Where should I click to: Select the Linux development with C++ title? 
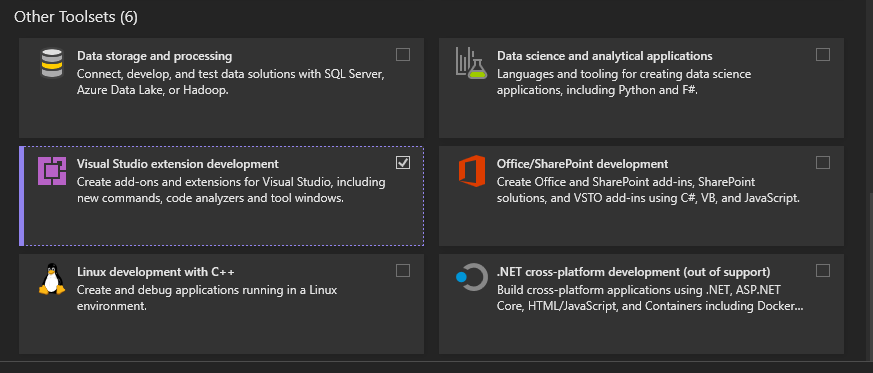[x=156, y=272]
